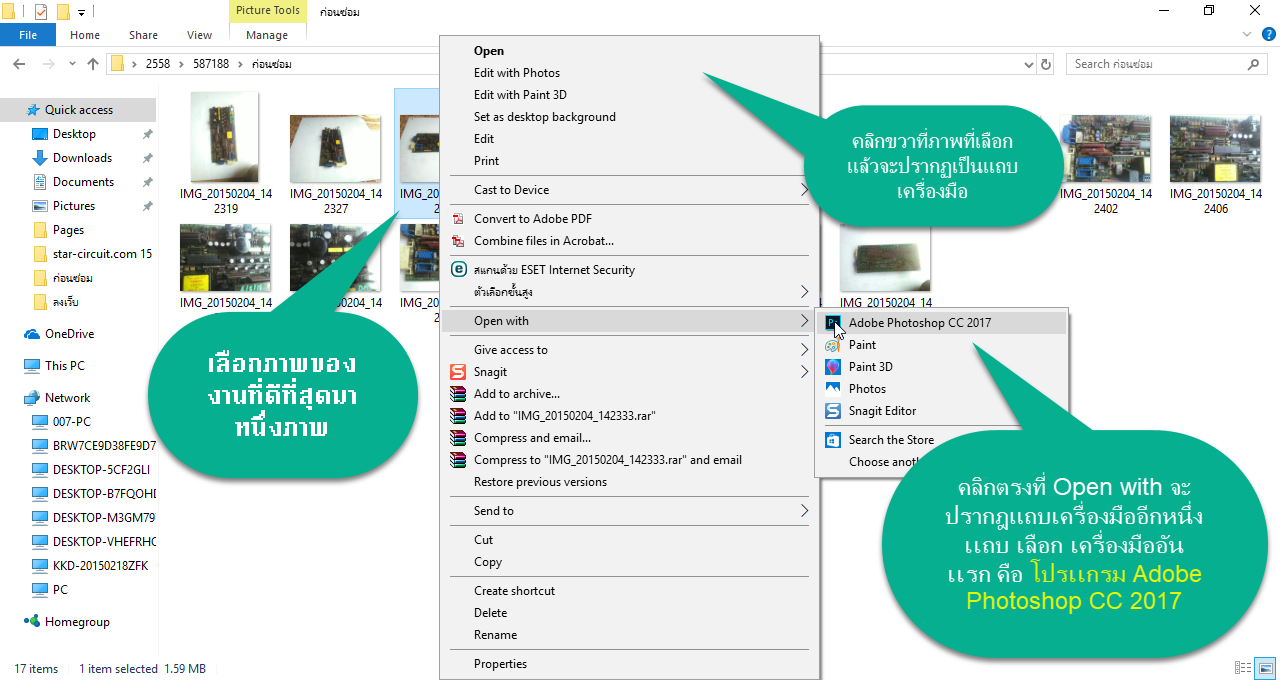This screenshot has height=680, width=1280.
Task: Click the Paint 3D icon in submenu
Action: (832, 367)
